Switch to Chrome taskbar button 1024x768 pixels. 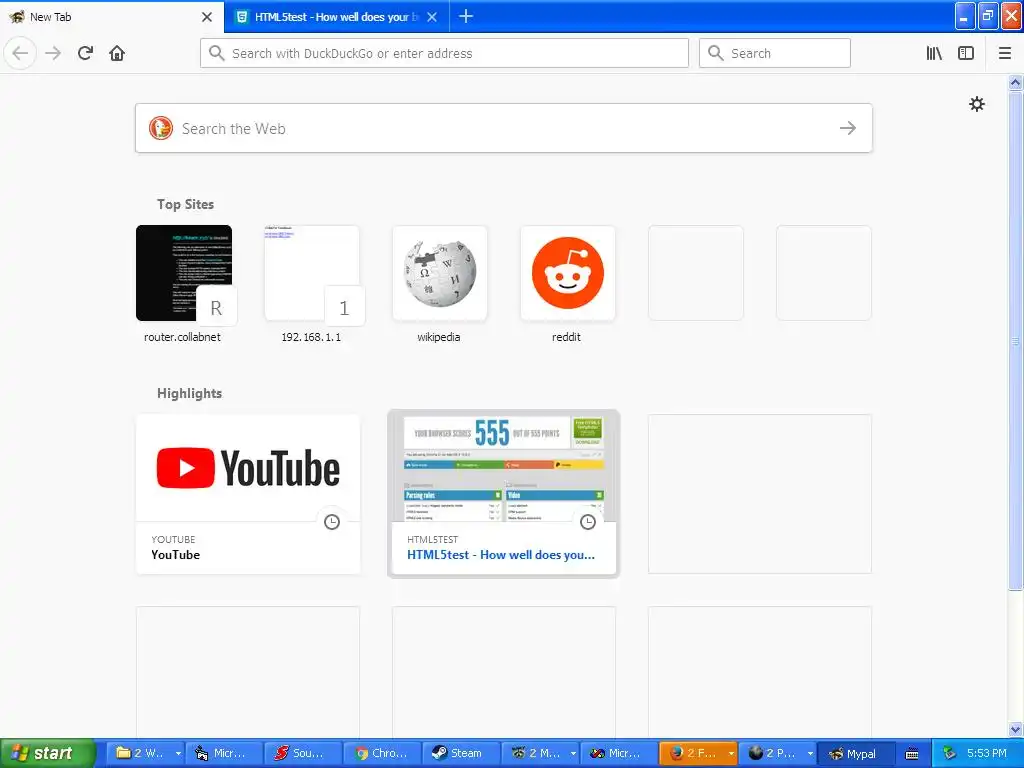(382, 753)
